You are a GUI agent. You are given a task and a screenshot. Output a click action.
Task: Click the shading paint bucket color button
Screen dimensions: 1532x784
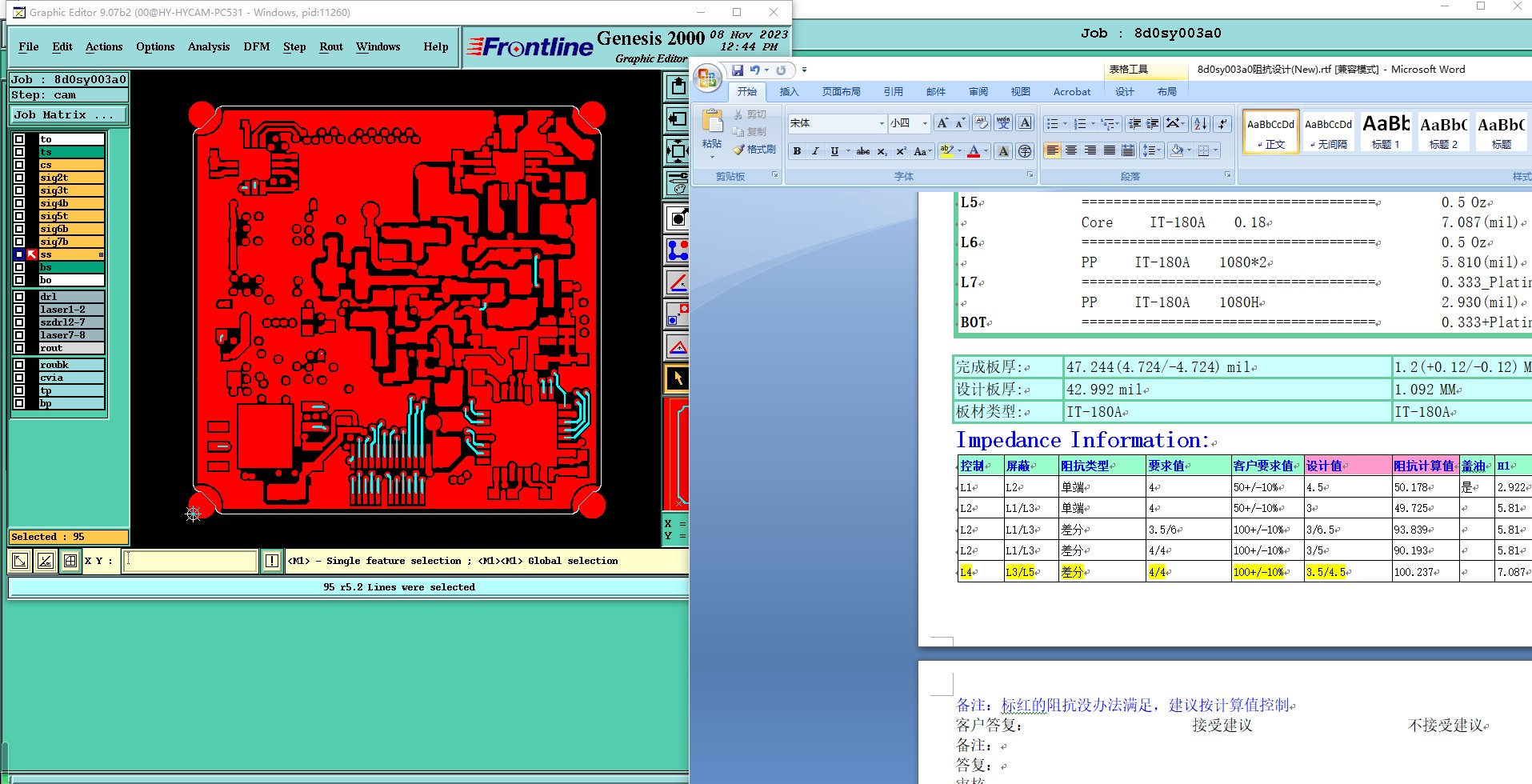[1177, 150]
